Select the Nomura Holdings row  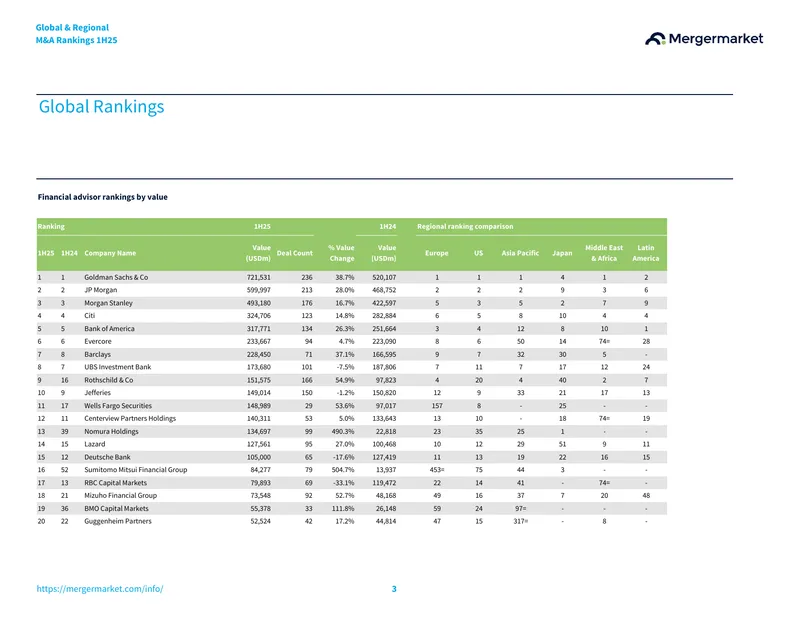tap(352, 431)
